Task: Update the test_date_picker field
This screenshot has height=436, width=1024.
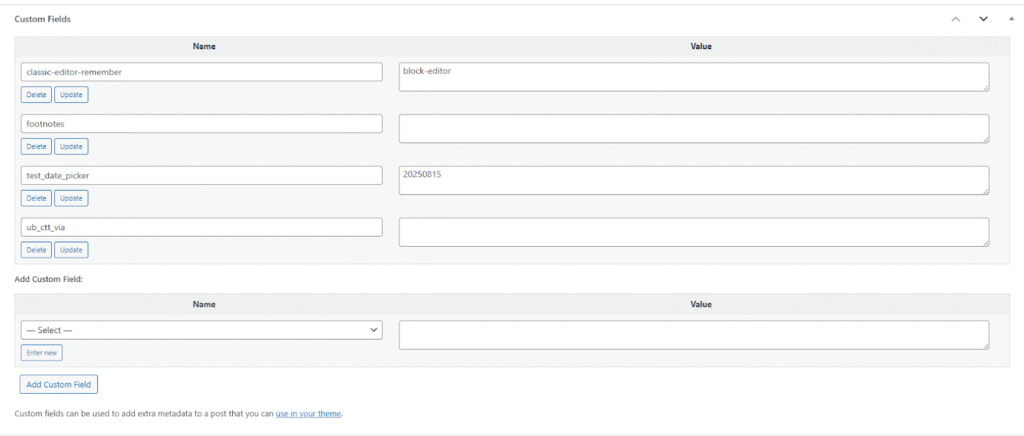Action: 71,198
